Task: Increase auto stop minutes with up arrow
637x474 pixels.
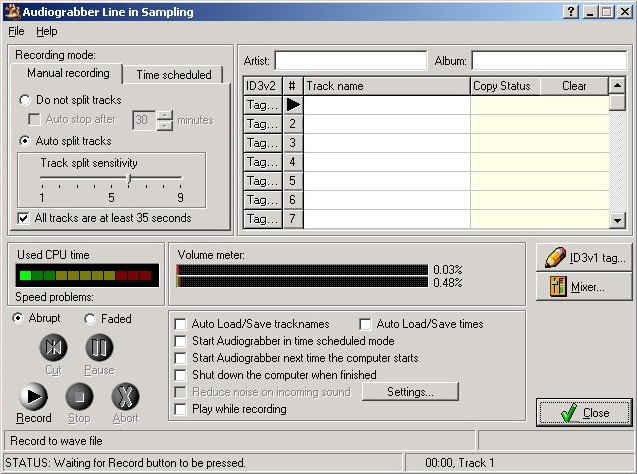Action: 165,115
